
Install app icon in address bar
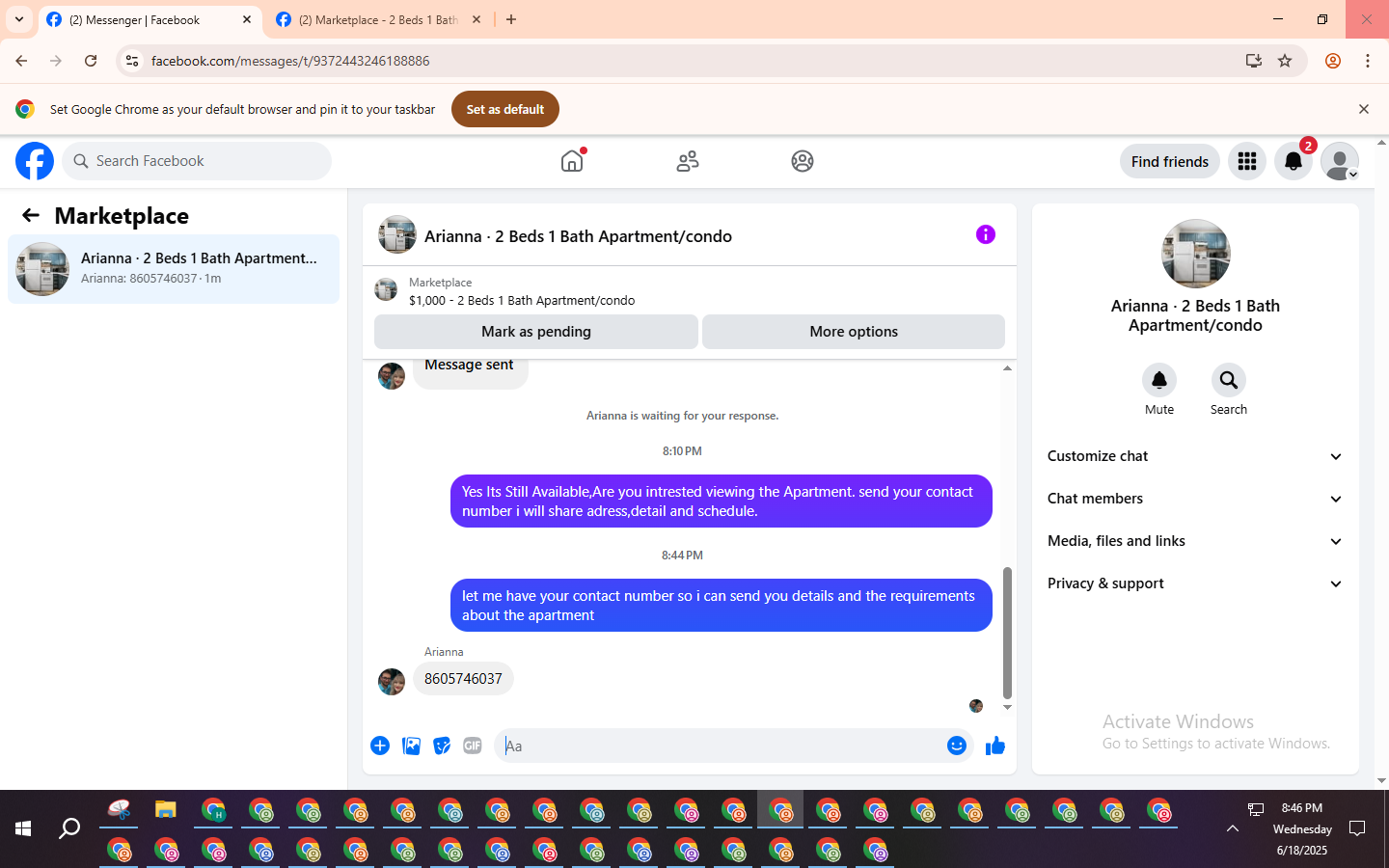pos(1254,61)
